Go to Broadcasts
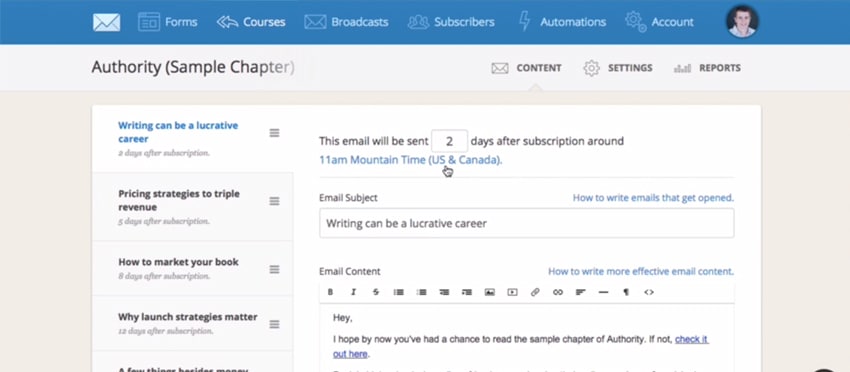 346,22
